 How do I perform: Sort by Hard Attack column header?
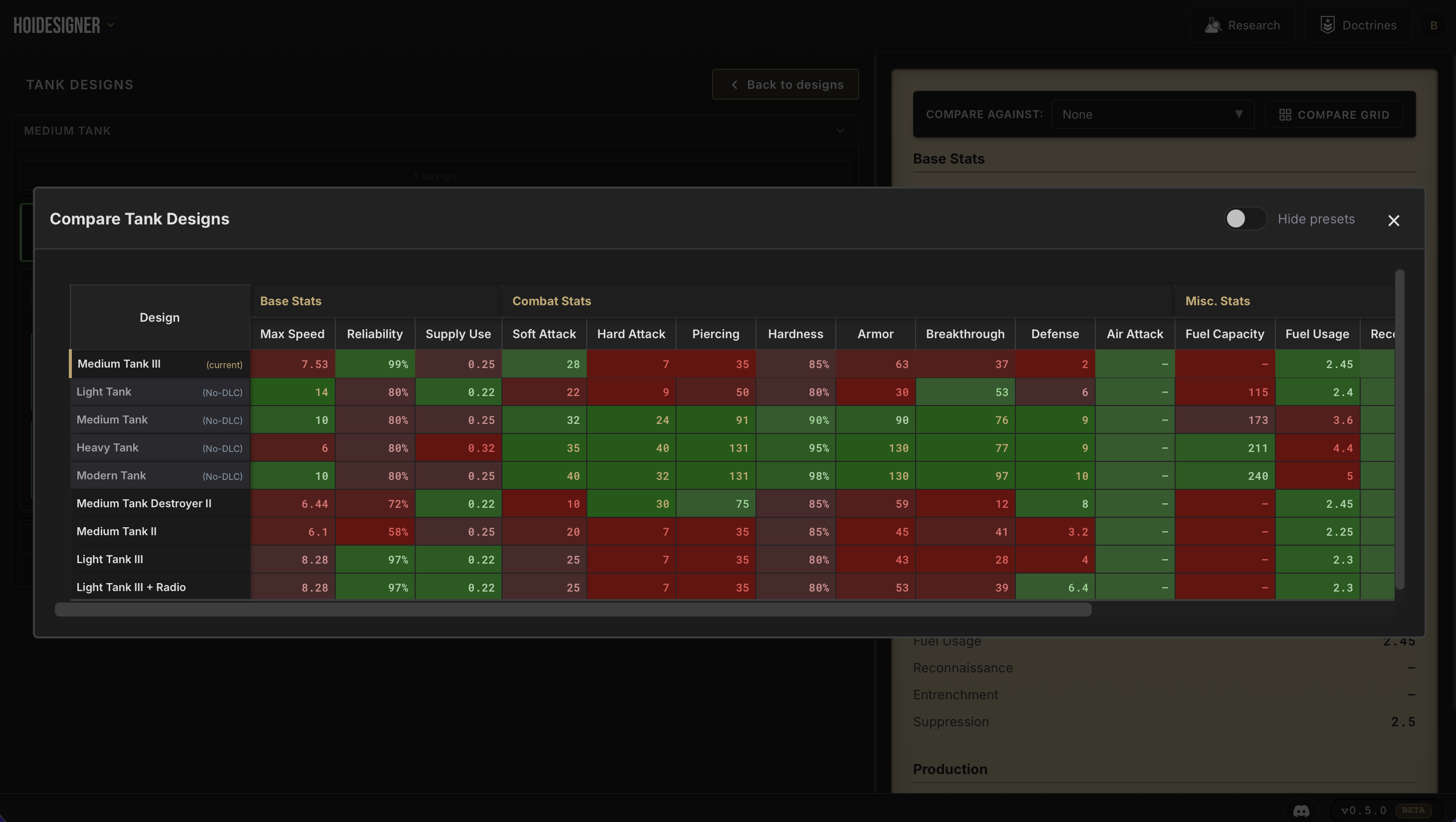point(631,334)
